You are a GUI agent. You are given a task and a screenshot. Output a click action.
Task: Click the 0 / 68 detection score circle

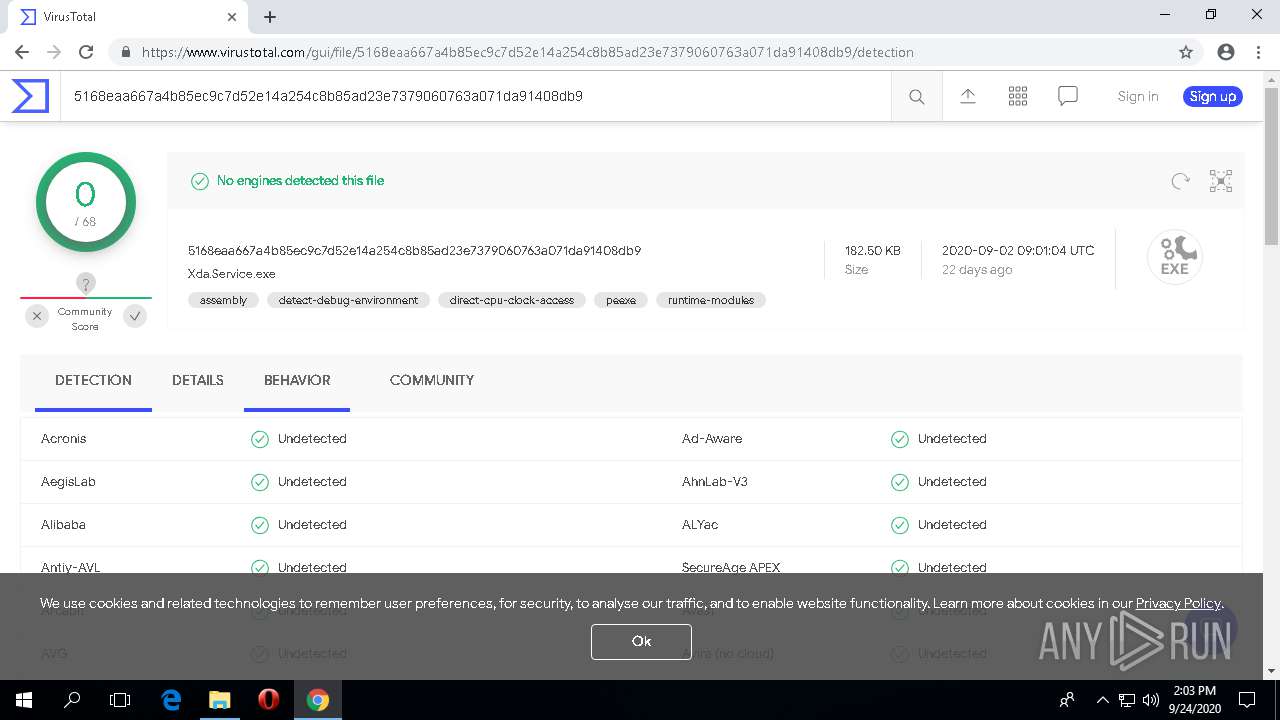[86, 202]
